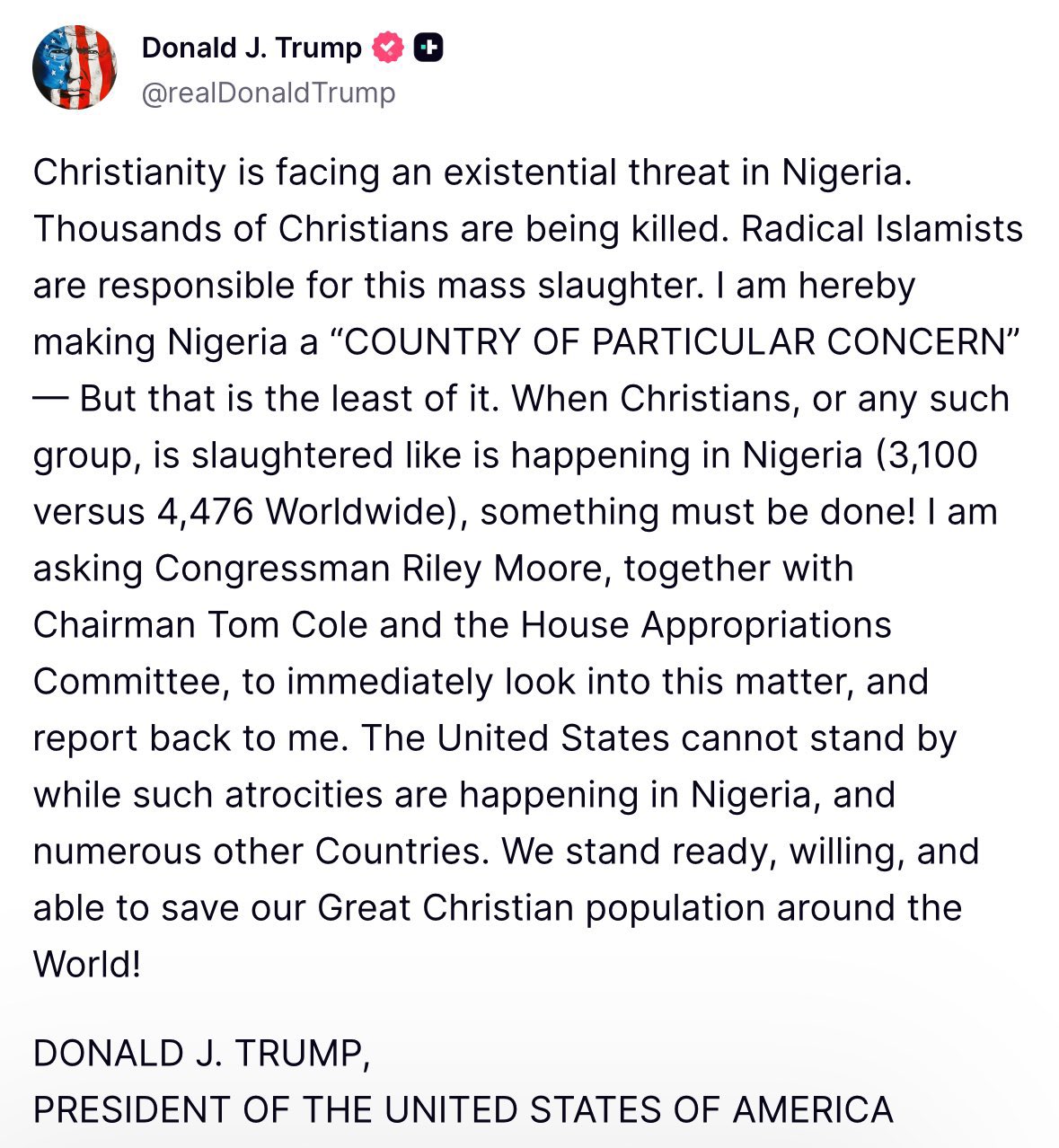Click the "DONALD J. TRUMP," signature line
The height and width of the screenshot is (1148, 1059).
201,1053
